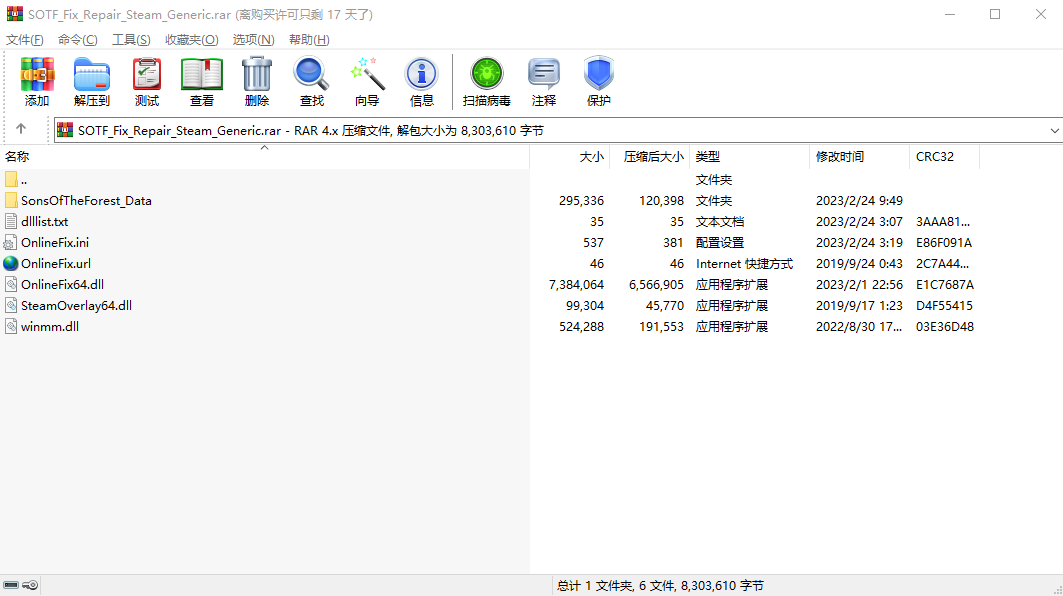Click the status bar totals text
The height and width of the screenshot is (596, 1063).
[660, 586]
